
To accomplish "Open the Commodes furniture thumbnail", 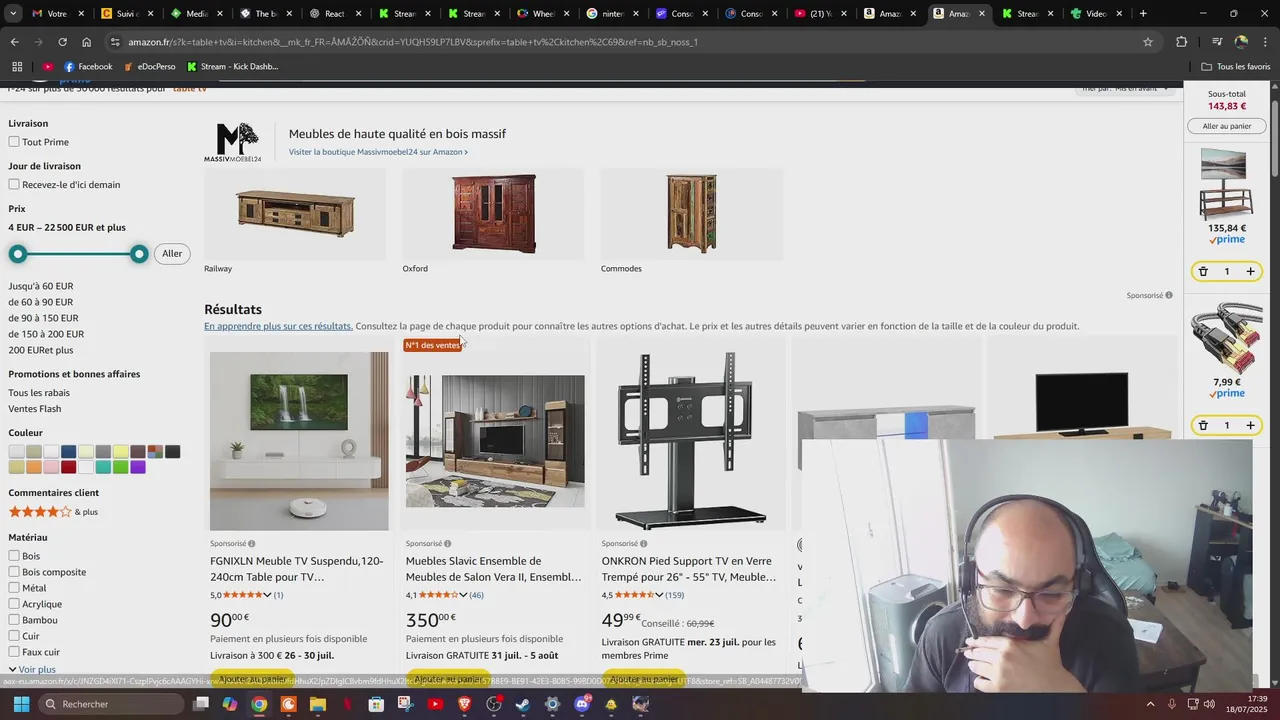I will click(x=691, y=214).
